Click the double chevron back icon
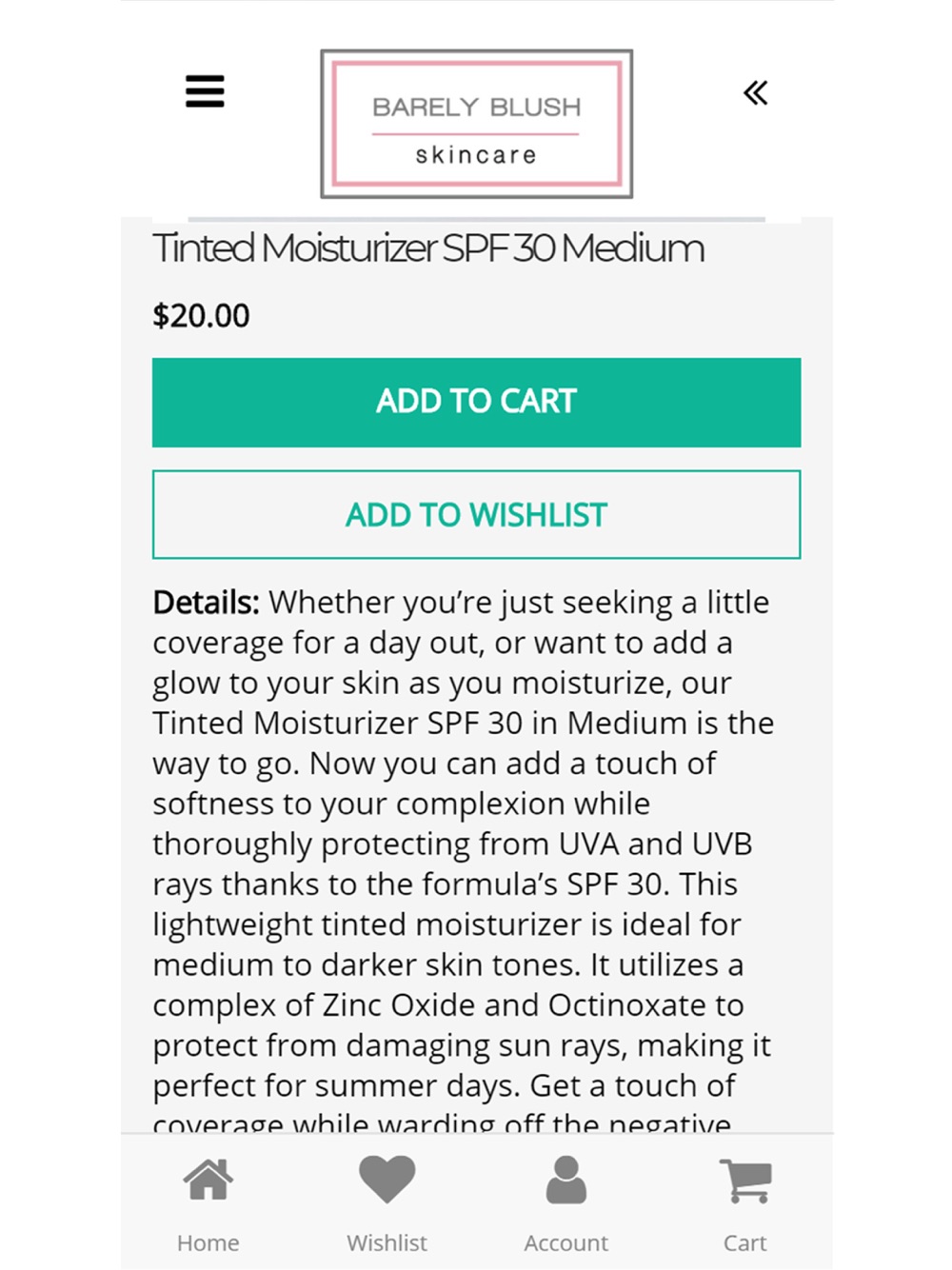Screen dimensions: 952x1270 pyautogui.click(x=755, y=93)
